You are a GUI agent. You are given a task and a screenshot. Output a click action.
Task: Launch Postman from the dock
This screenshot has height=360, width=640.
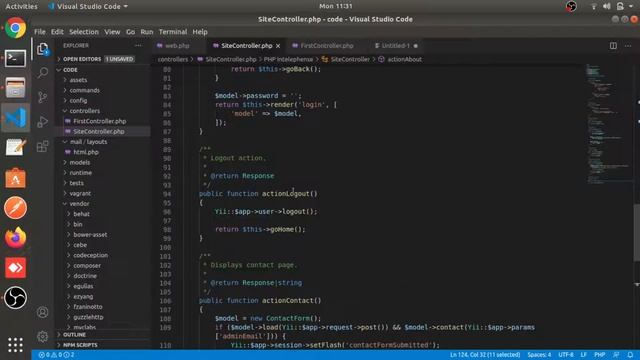[16, 208]
